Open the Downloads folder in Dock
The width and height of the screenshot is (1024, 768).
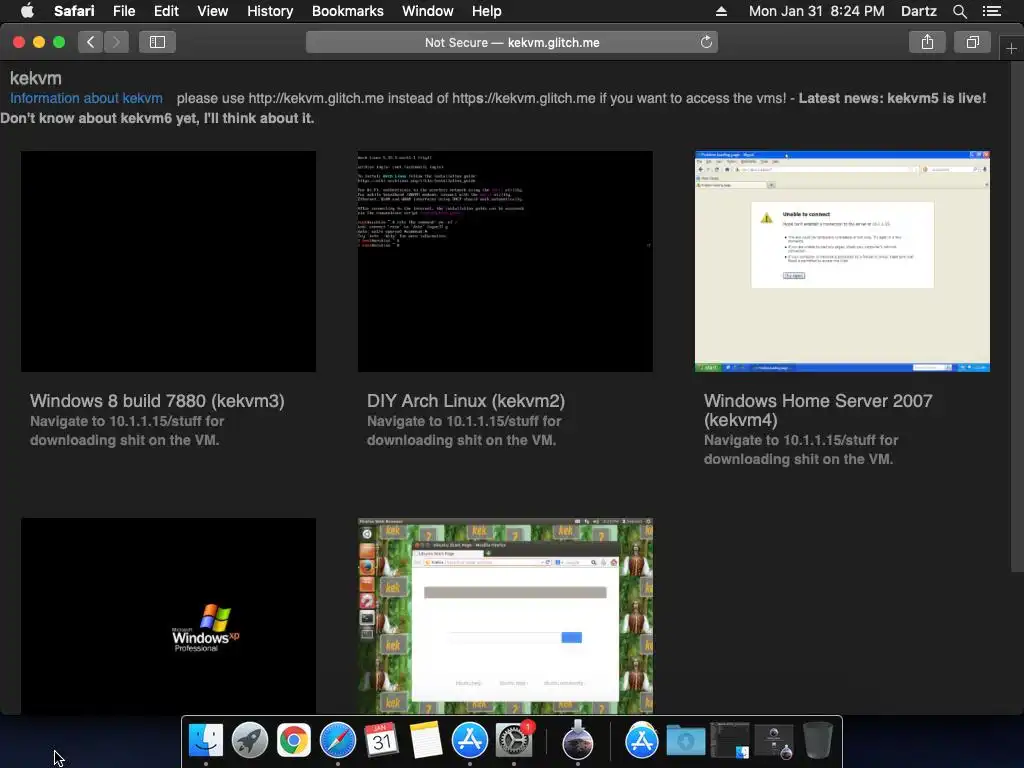point(685,740)
